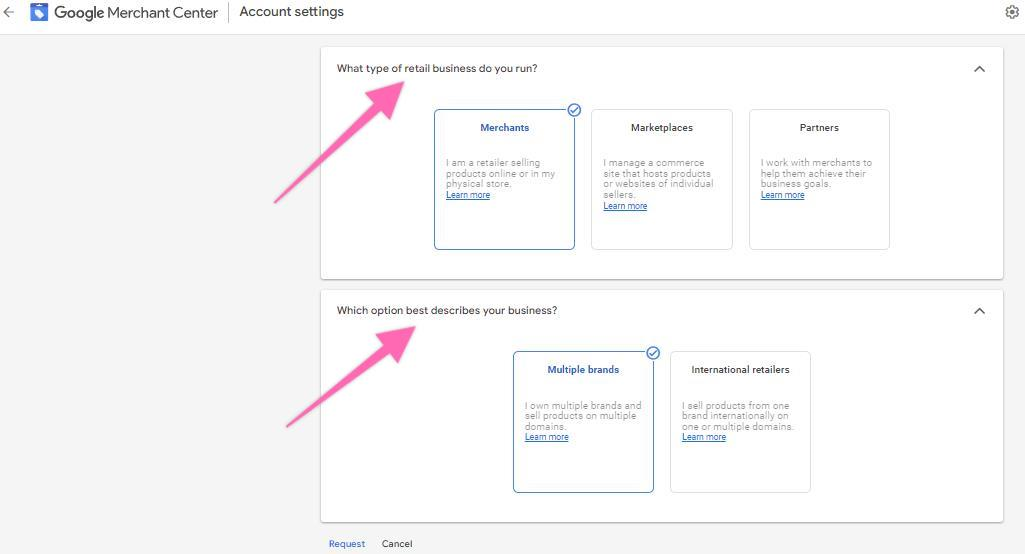The height and width of the screenshot is (554, 1025).
Task: Open the settings gear icon
Action: 1011,13
